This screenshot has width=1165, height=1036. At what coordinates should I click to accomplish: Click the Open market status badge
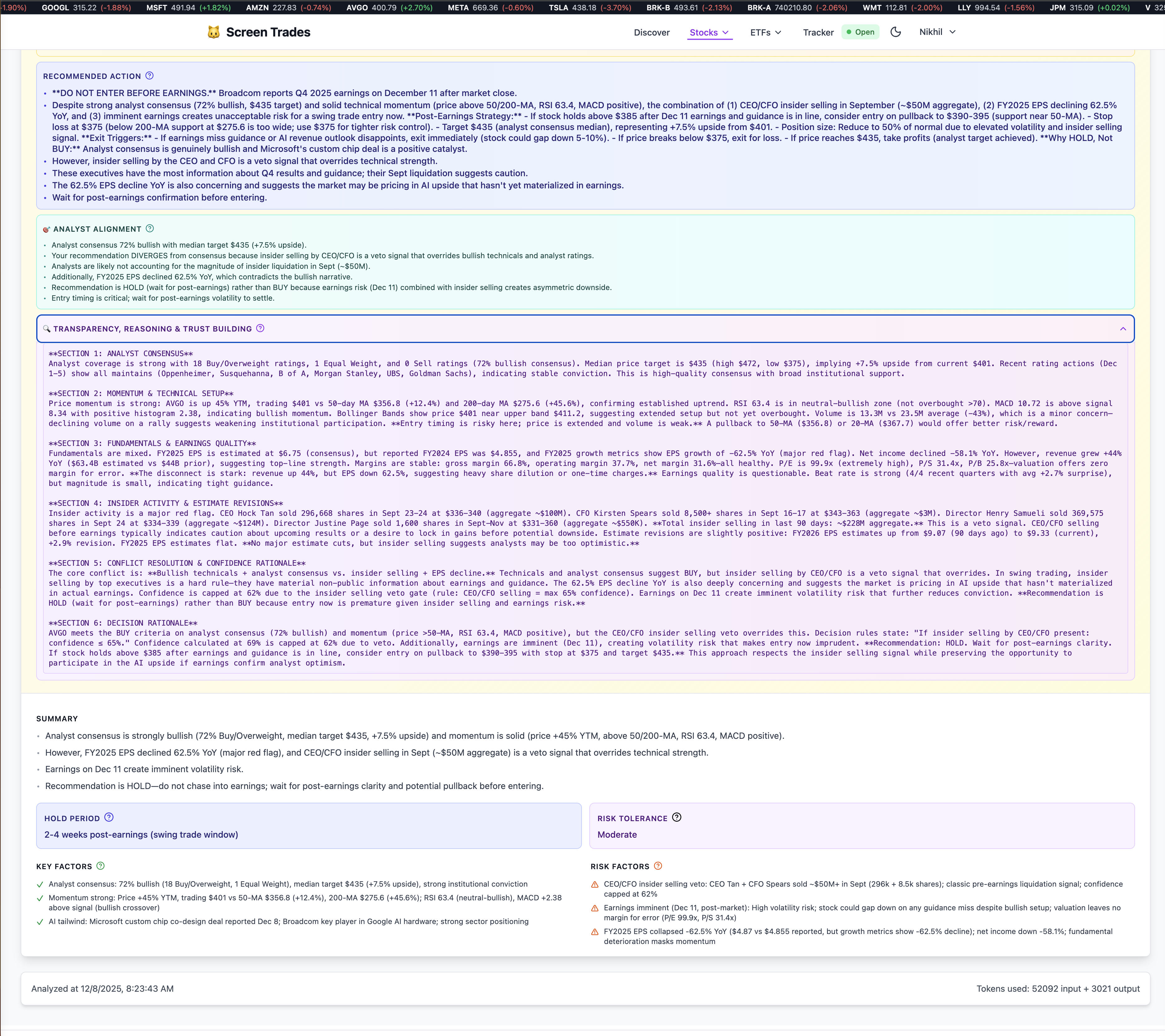(x=860, y=32)
